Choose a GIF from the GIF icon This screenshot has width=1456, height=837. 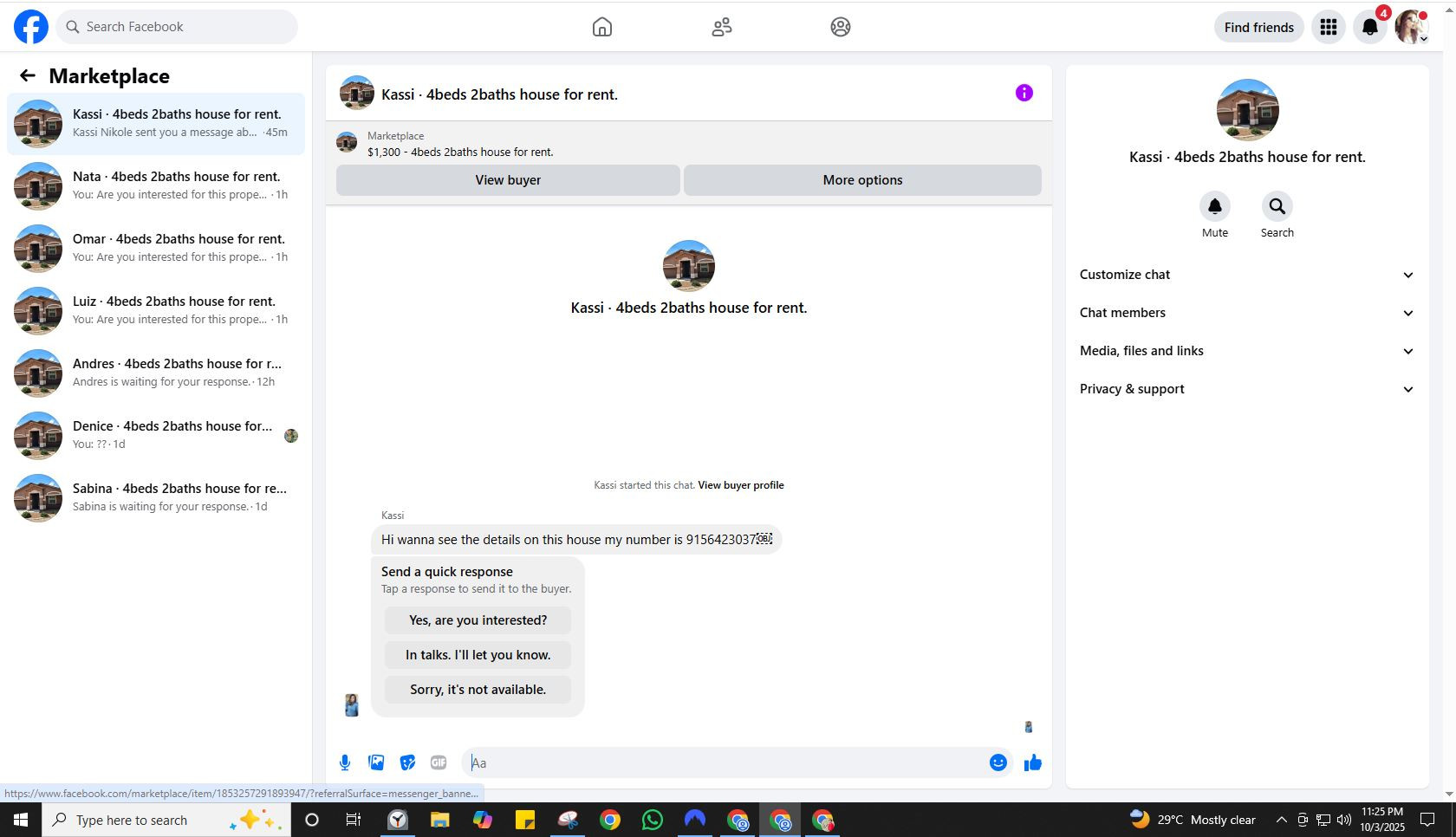click(x=439, y=762)
